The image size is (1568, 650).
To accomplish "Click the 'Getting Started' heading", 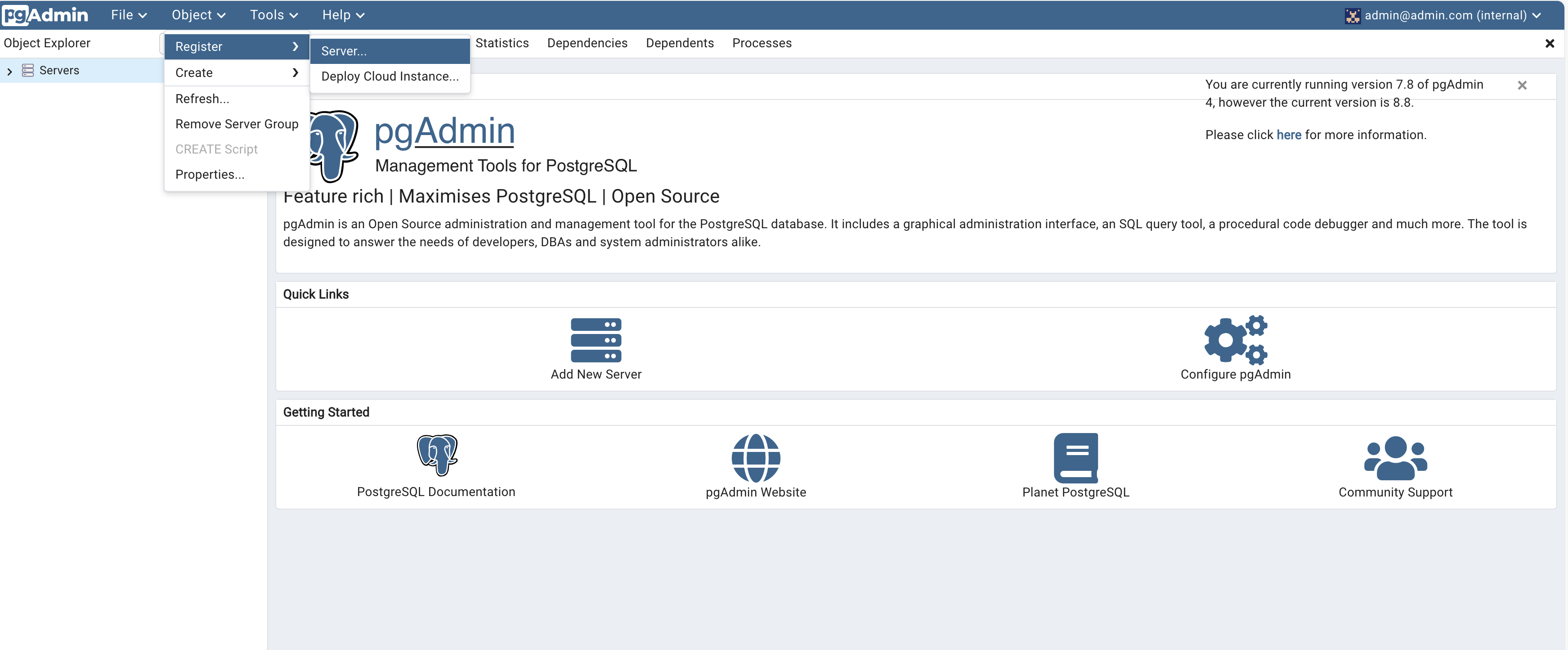I will (x=326, y=412).
